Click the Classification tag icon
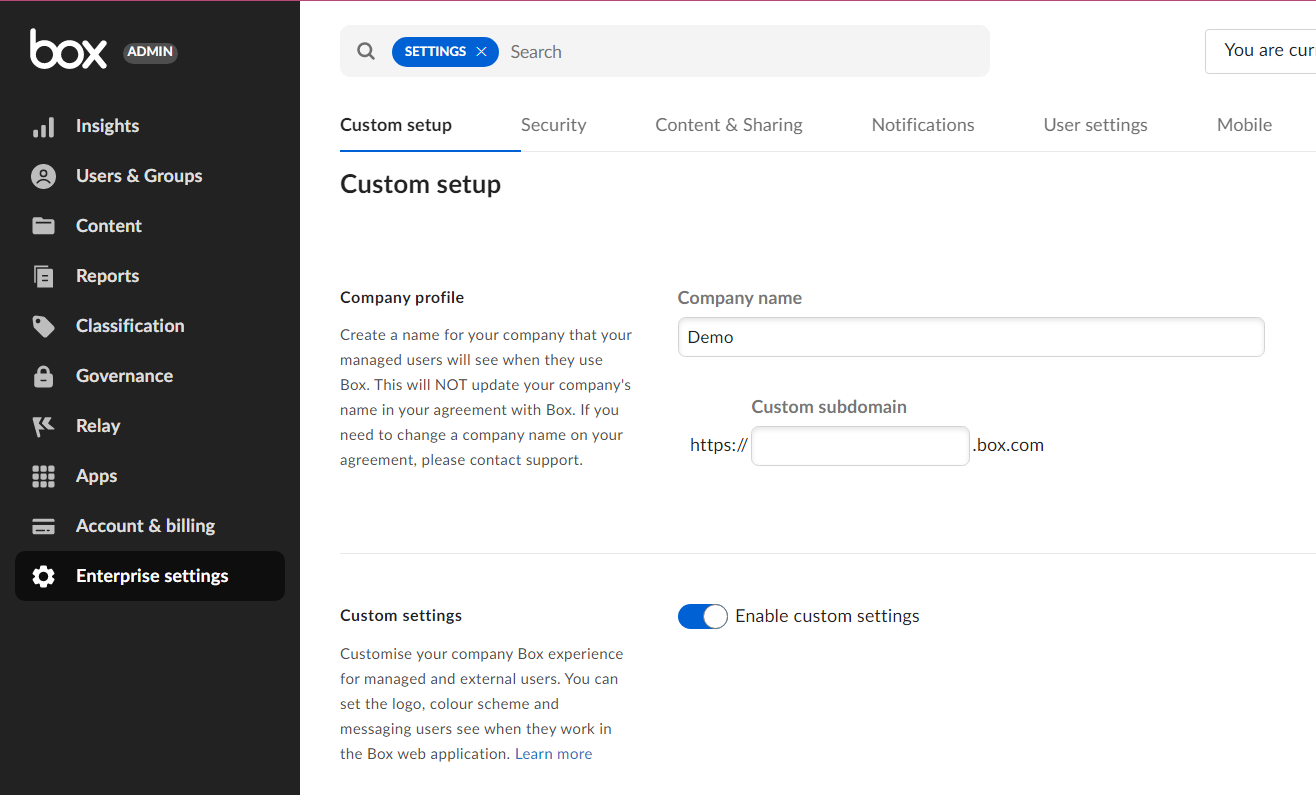 point(43,326)
